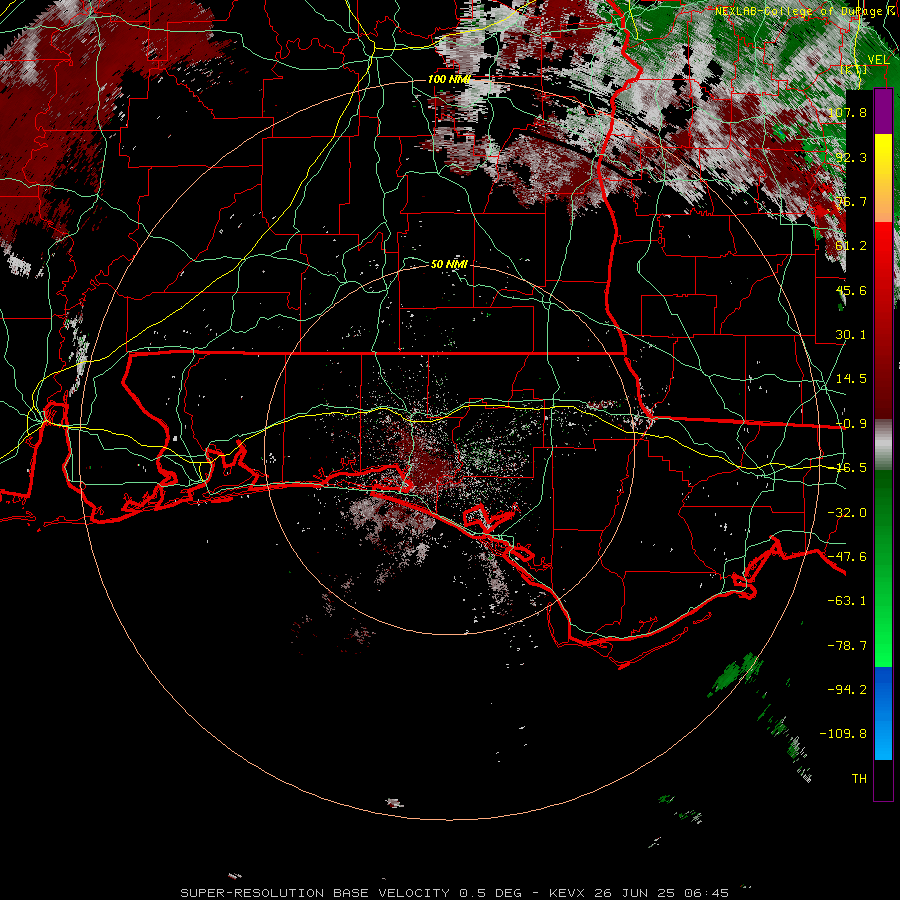Screen dimensions: 900x900
Task: Pick the gray near-zero color bar segment
Action: (x=883, y=445)
